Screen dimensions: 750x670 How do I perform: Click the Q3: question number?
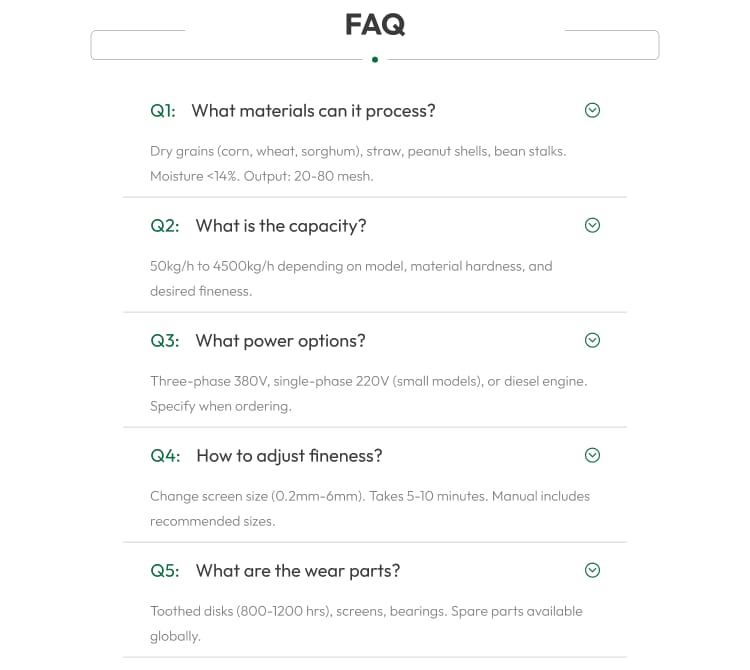click(x=165, y=341)
